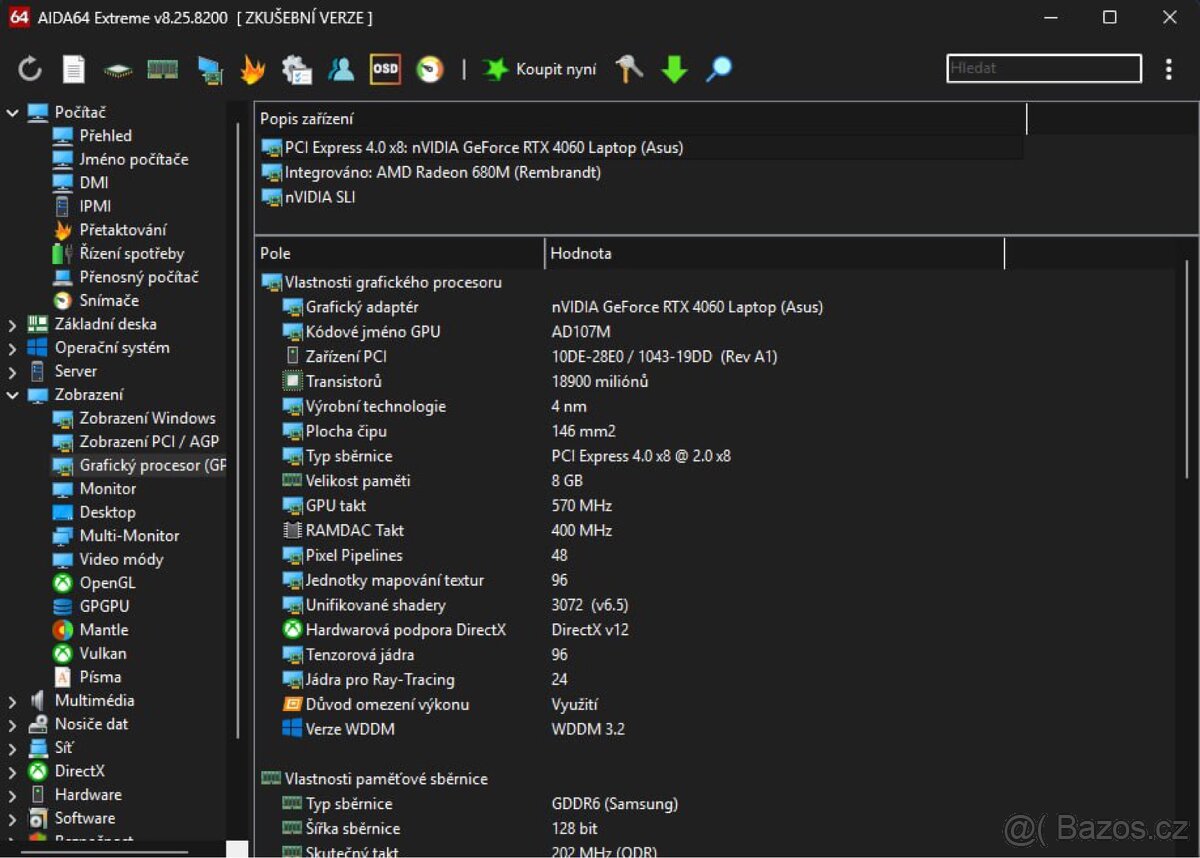Click the magnifier search icon

click(719, 69)
